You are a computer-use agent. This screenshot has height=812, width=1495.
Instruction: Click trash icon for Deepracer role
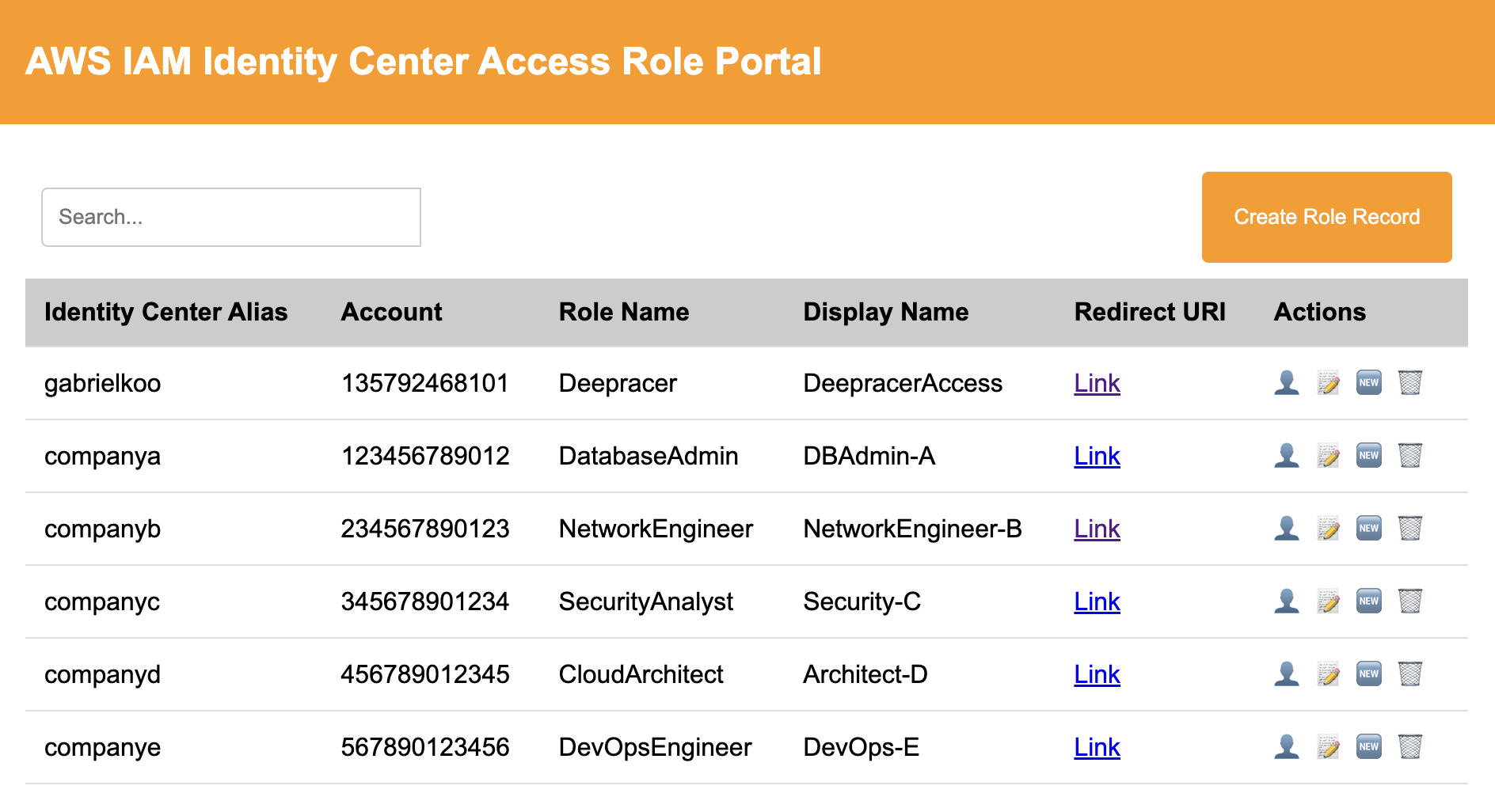(1410, 383)
